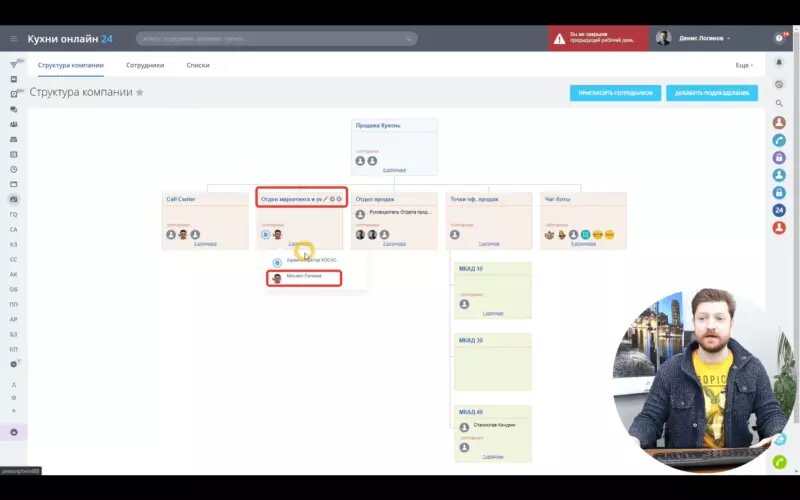Open the hamburger menu beside Кухни онлайн 24
This screenshot has width=800, height=500.
coord(14,39)
